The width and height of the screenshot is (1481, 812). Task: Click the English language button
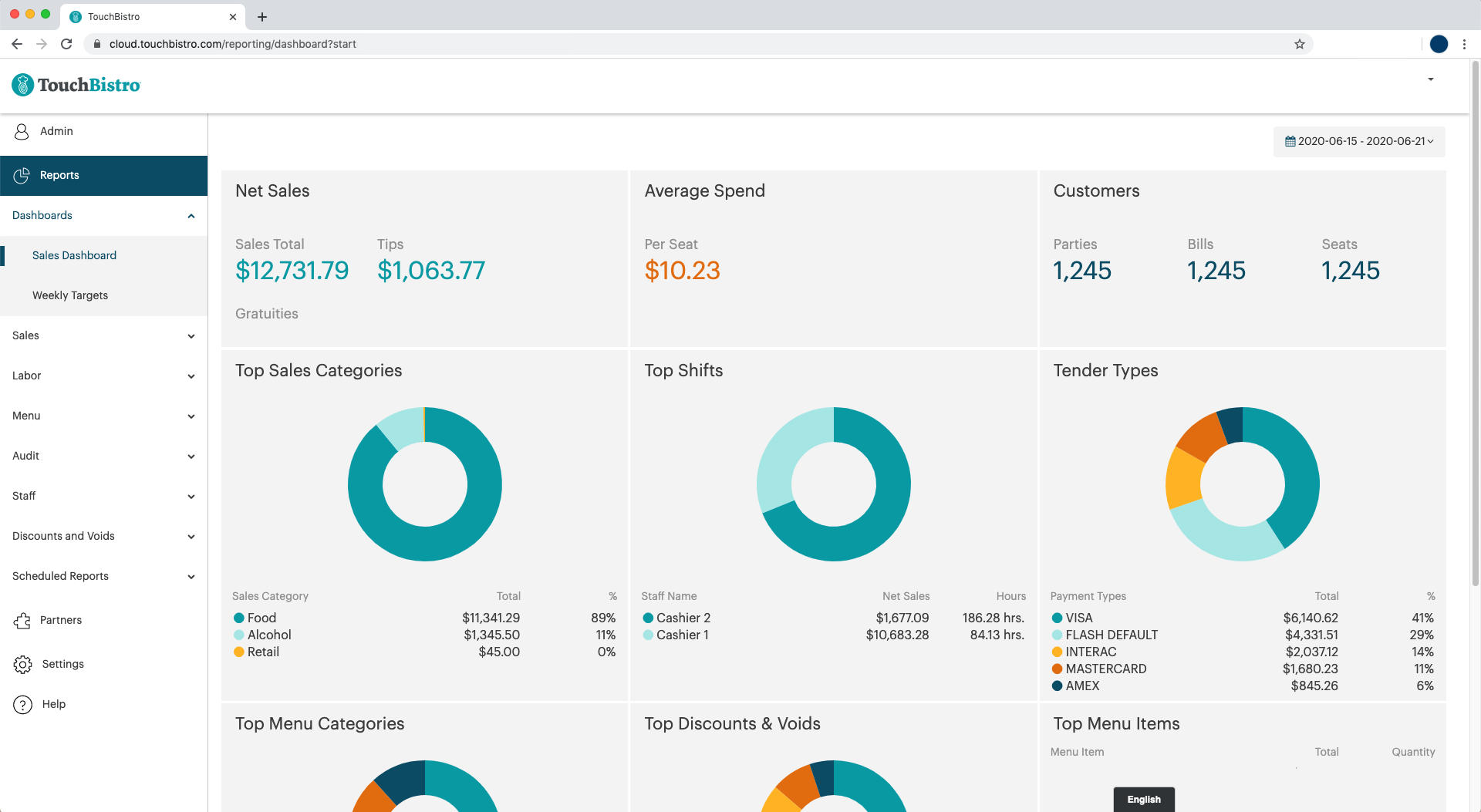1143,800
